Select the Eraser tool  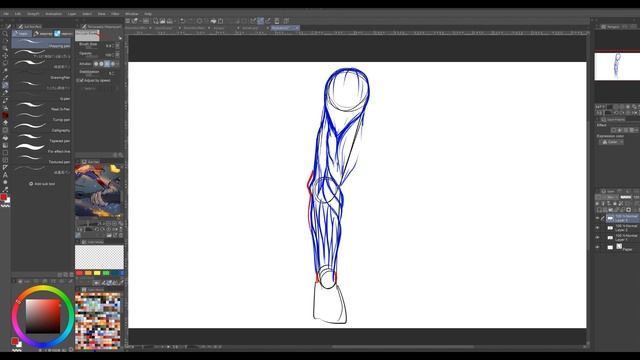point(5,123)
